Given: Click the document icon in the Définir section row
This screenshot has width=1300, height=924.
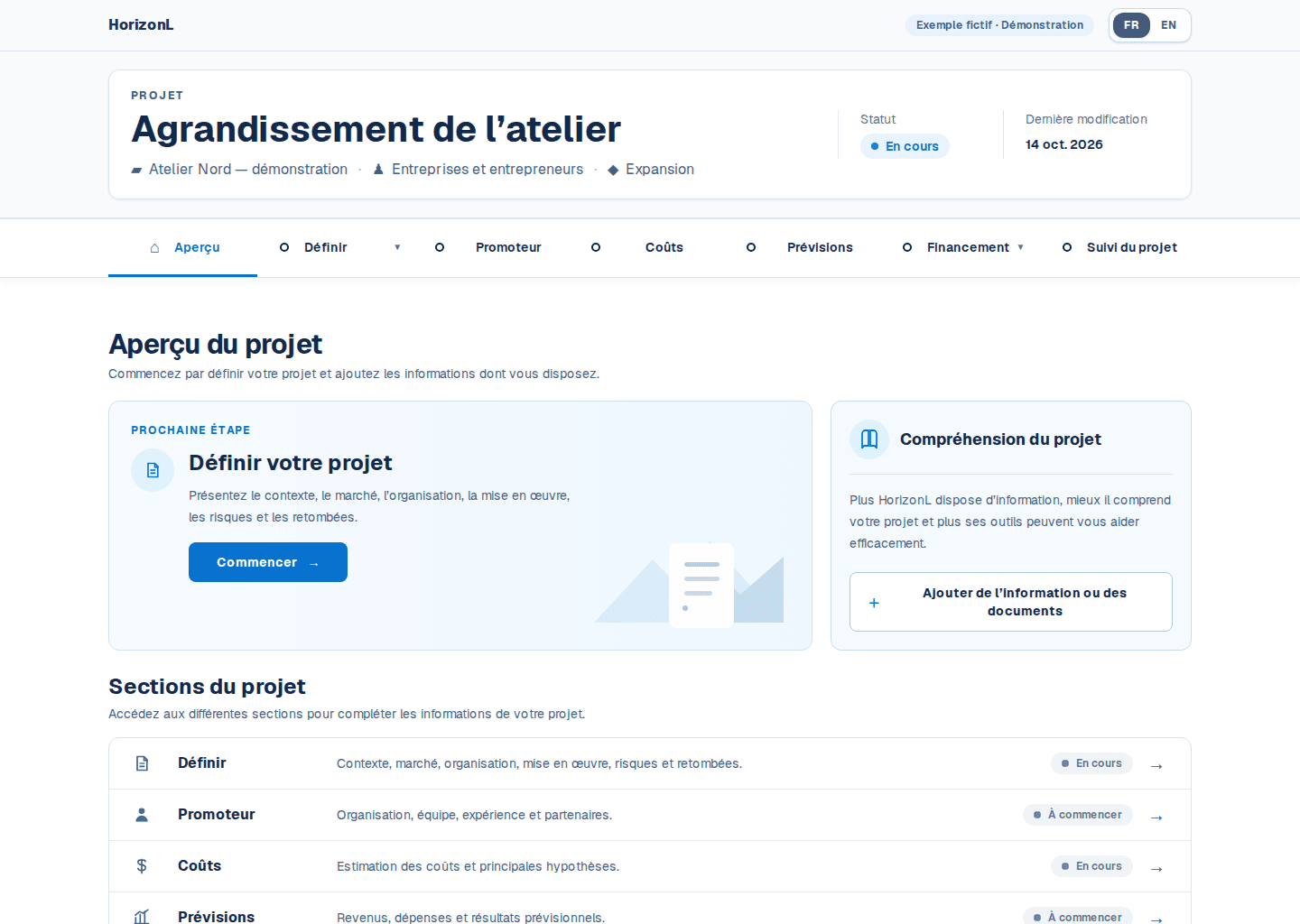Looking at the screenshot, I should [142, 763].
